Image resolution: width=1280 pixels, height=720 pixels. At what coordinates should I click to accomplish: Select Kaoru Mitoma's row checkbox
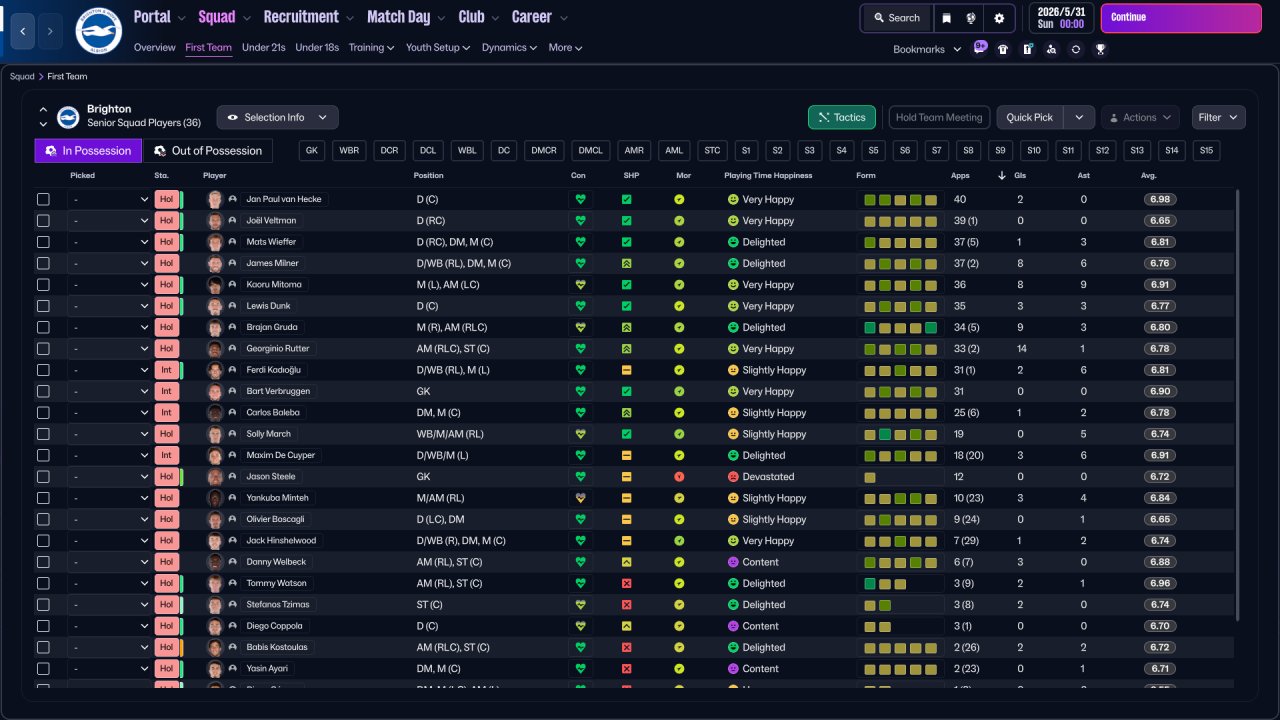43,285
